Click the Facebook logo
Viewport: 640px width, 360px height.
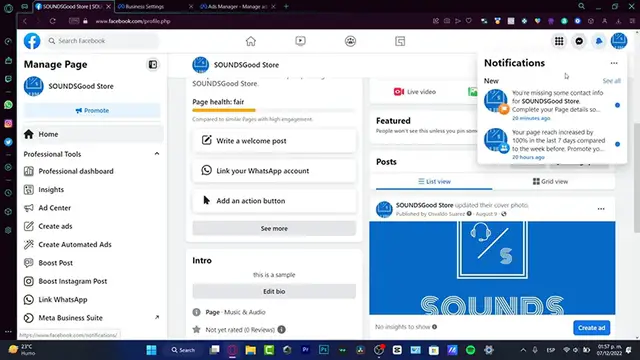tap(32, 41)
